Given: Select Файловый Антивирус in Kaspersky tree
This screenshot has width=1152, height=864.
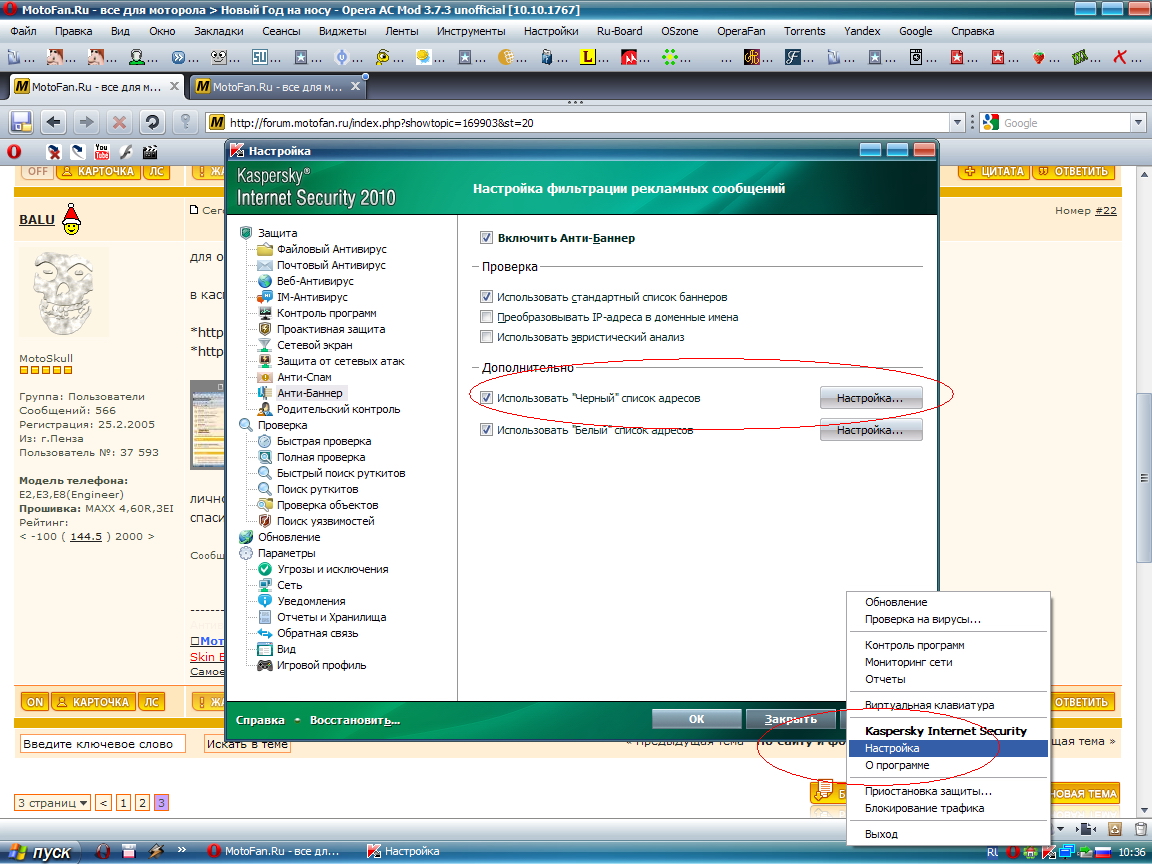Looking at the screenshot, I should tap(331, 249).
